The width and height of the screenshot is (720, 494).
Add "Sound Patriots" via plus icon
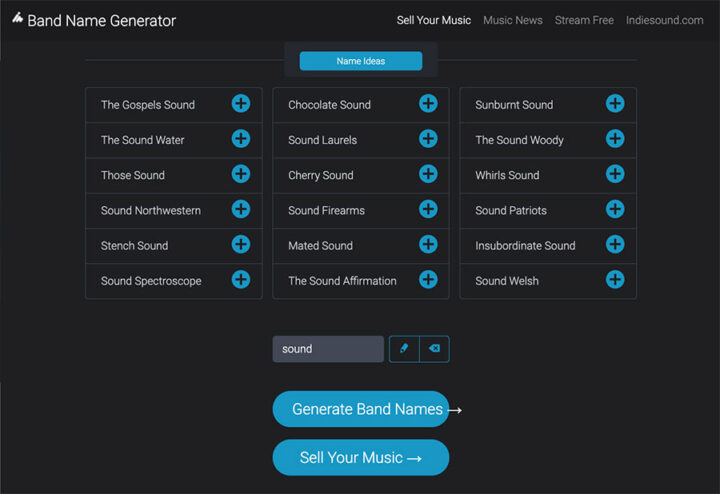tap(615, 210)
